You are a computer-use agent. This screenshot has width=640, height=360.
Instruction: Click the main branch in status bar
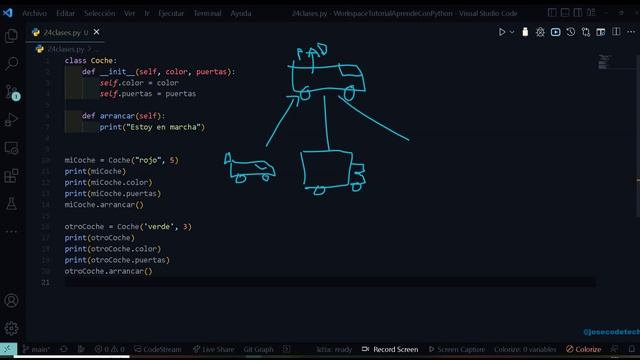tap(36, 349)
